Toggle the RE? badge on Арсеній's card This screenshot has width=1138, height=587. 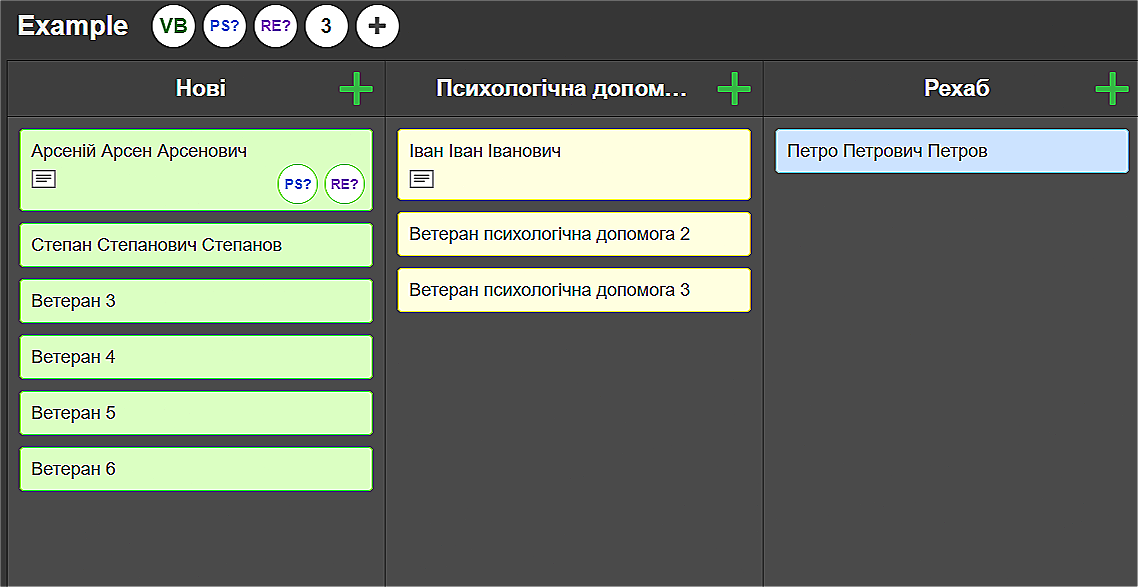[343, 183]
